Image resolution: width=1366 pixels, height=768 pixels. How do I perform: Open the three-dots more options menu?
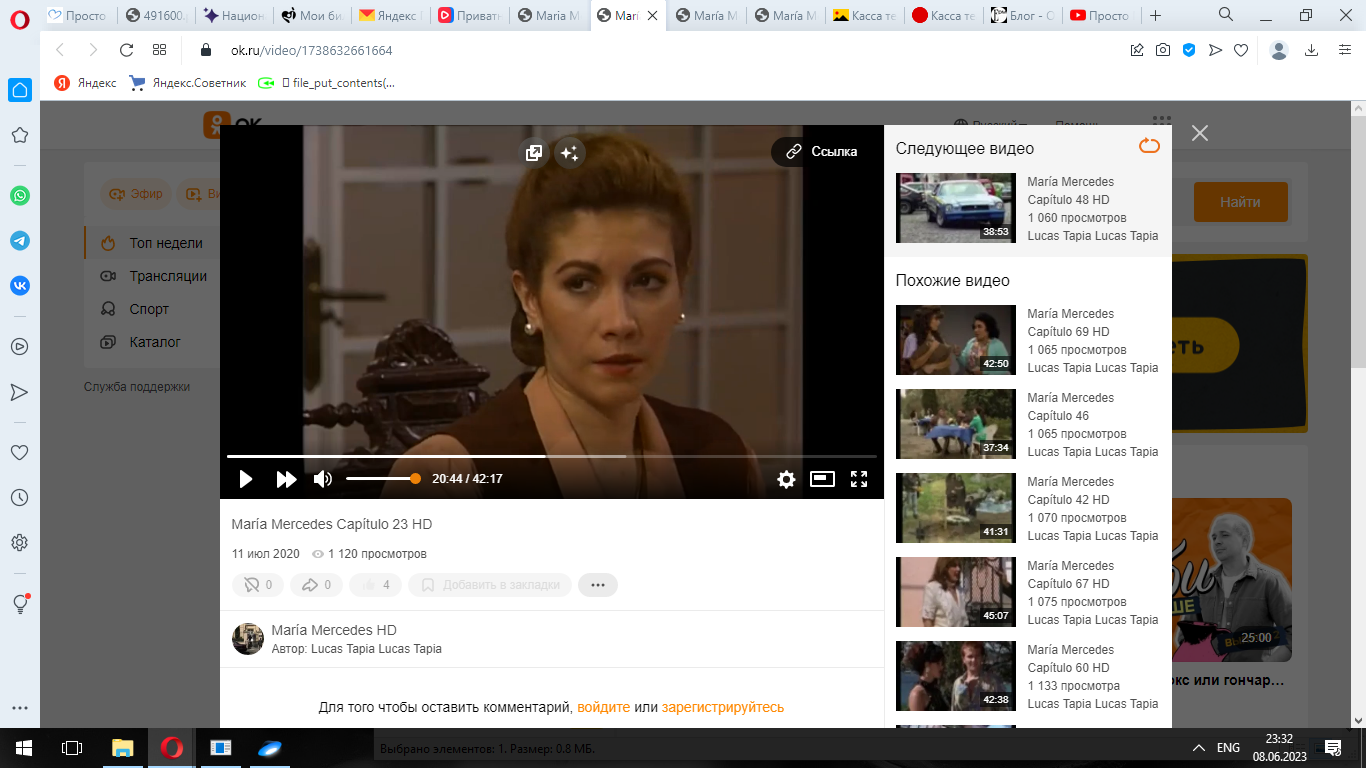[598, 585]
